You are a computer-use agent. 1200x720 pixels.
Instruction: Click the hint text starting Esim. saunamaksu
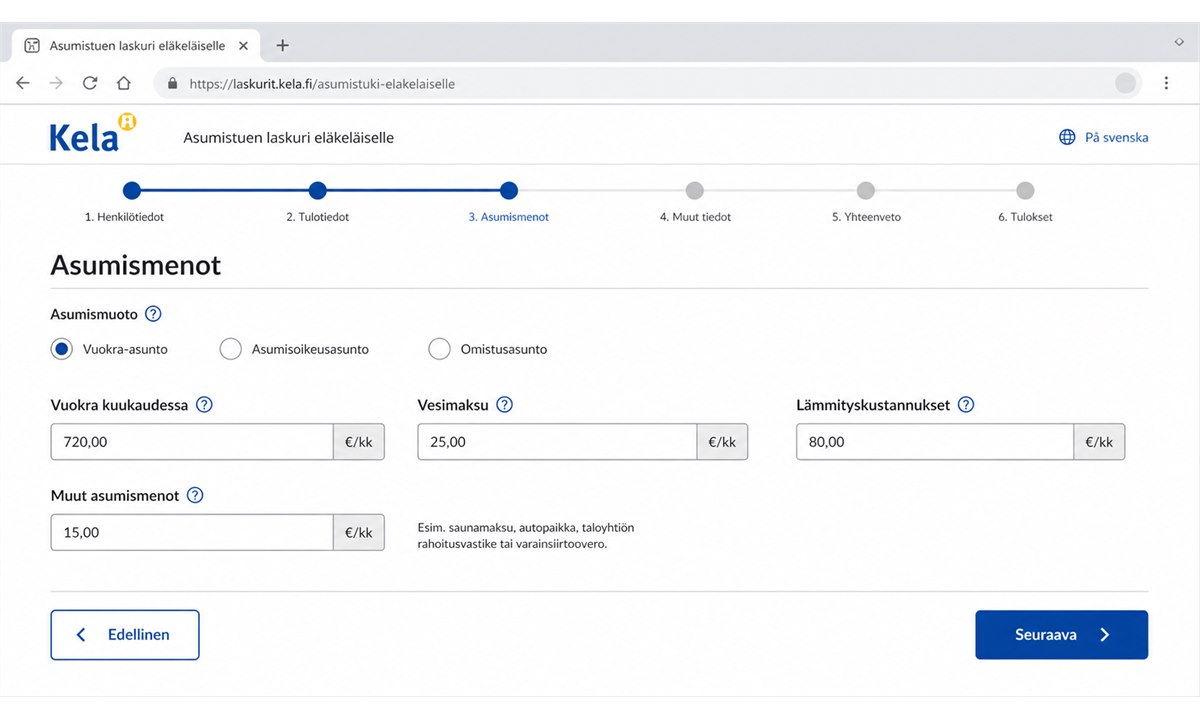526,535
